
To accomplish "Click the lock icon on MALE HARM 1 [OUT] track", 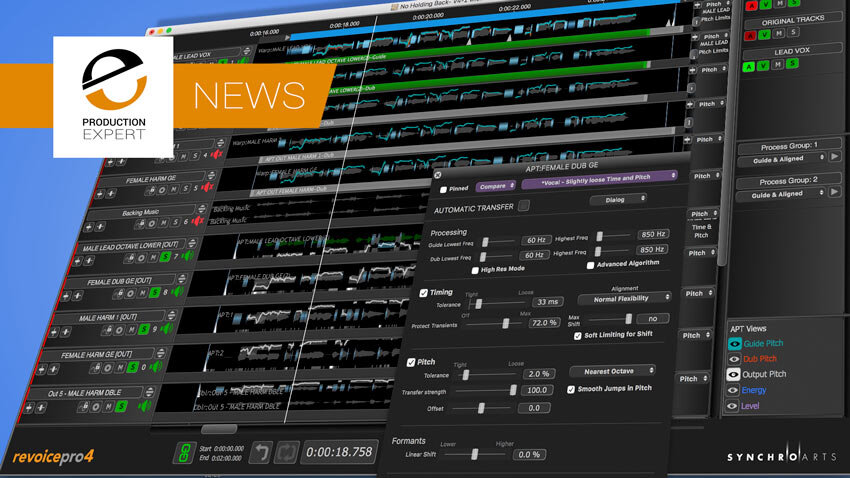I will [108, 330].
